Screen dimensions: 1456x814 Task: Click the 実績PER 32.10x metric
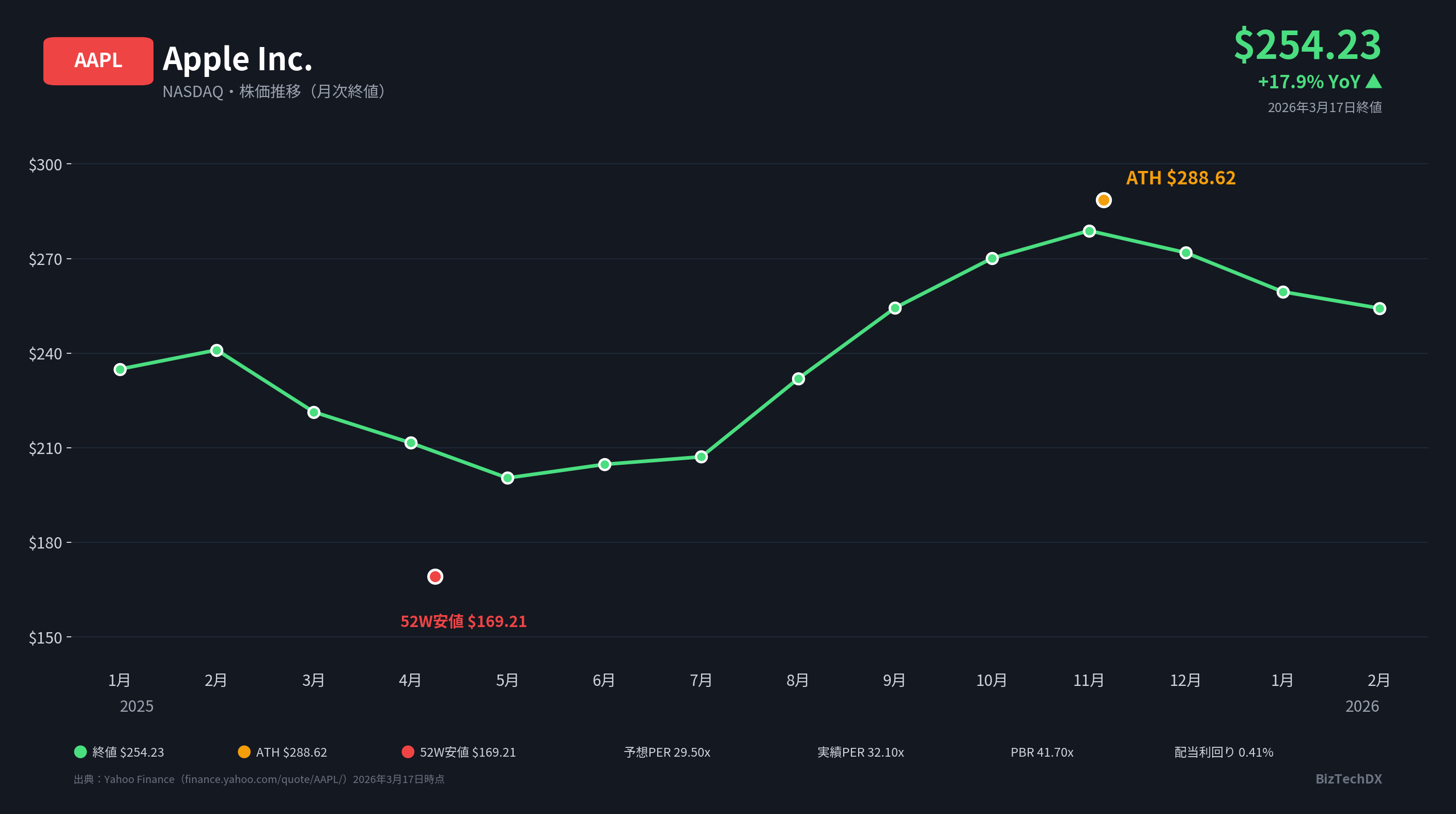[x=860, y=753]
